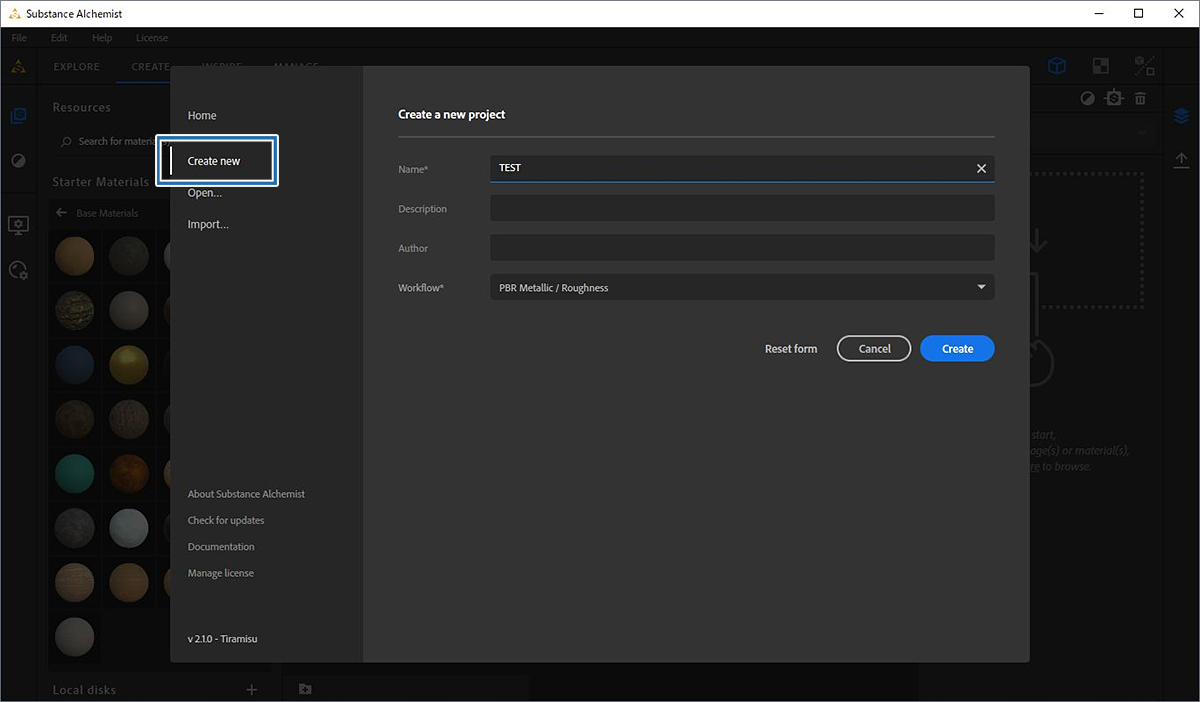
Task: Click the back arrow beside Base Materials
Action: click(61, 213)
